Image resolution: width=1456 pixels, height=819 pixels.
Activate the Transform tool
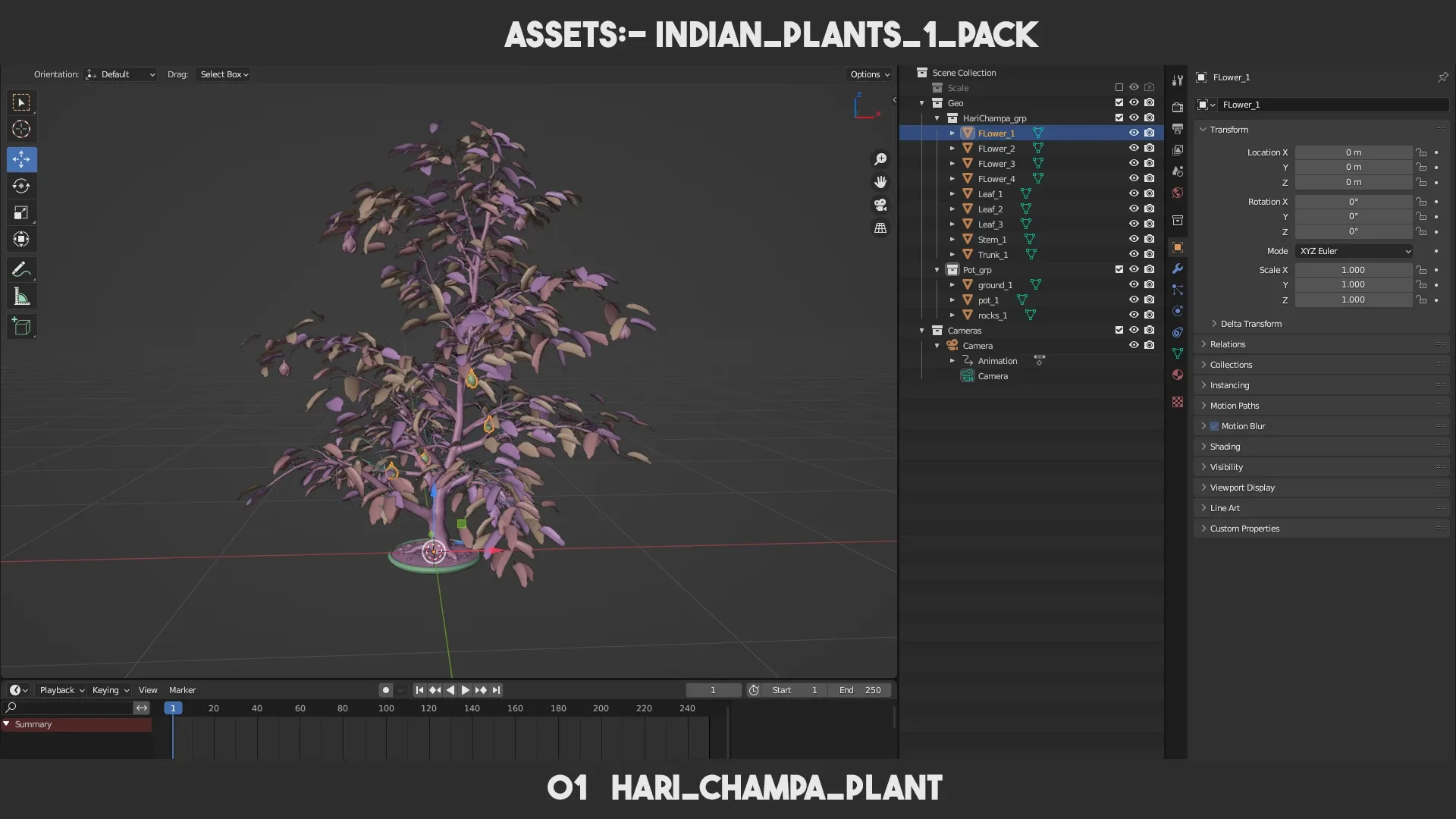pyautogui.click(x=21, y=240)
